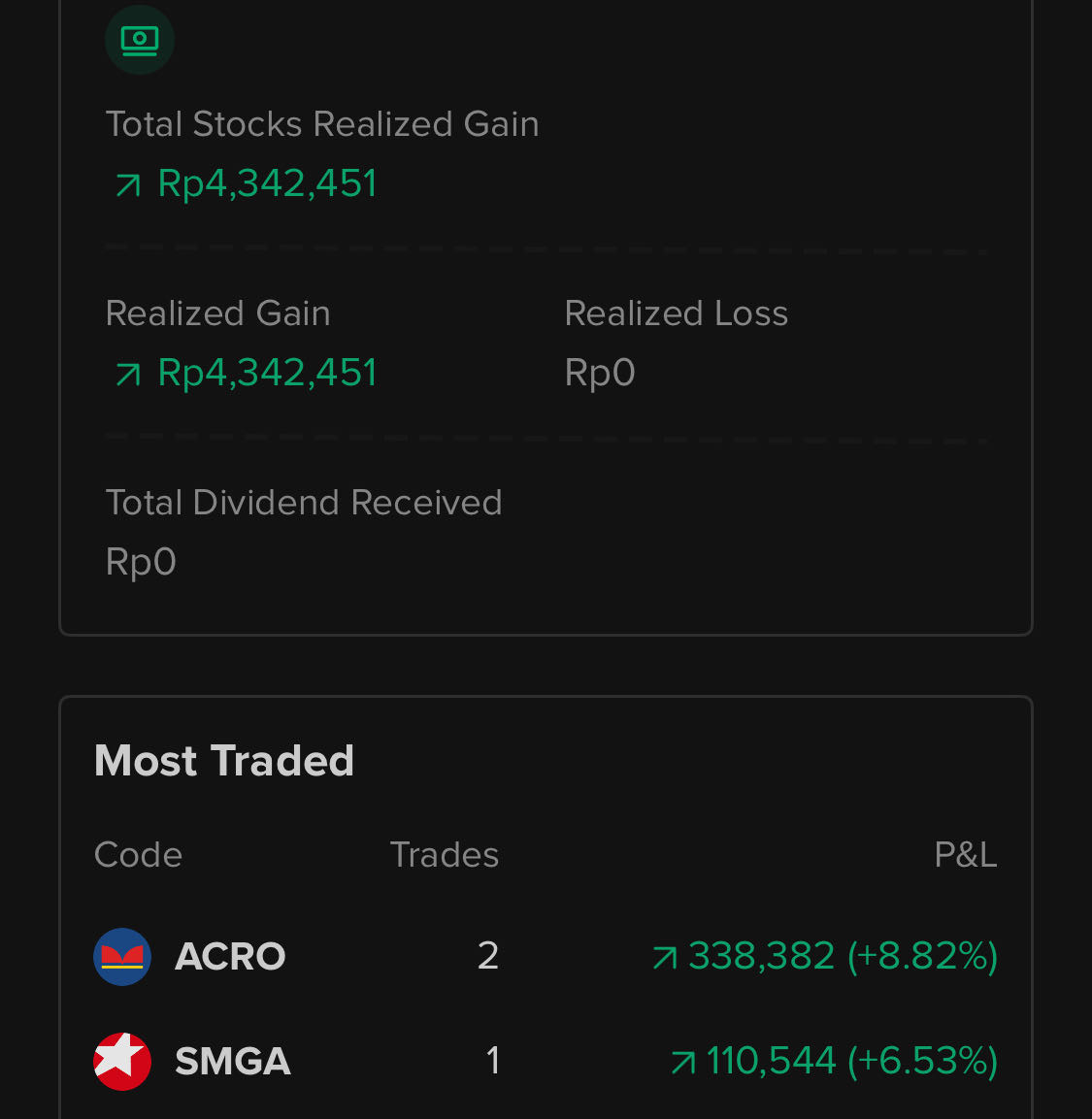Tap the arrow beside Realized Gain amount
Image resolution: width=1092 pixels, height=1119 pixels.
click(x=128, y=374)
